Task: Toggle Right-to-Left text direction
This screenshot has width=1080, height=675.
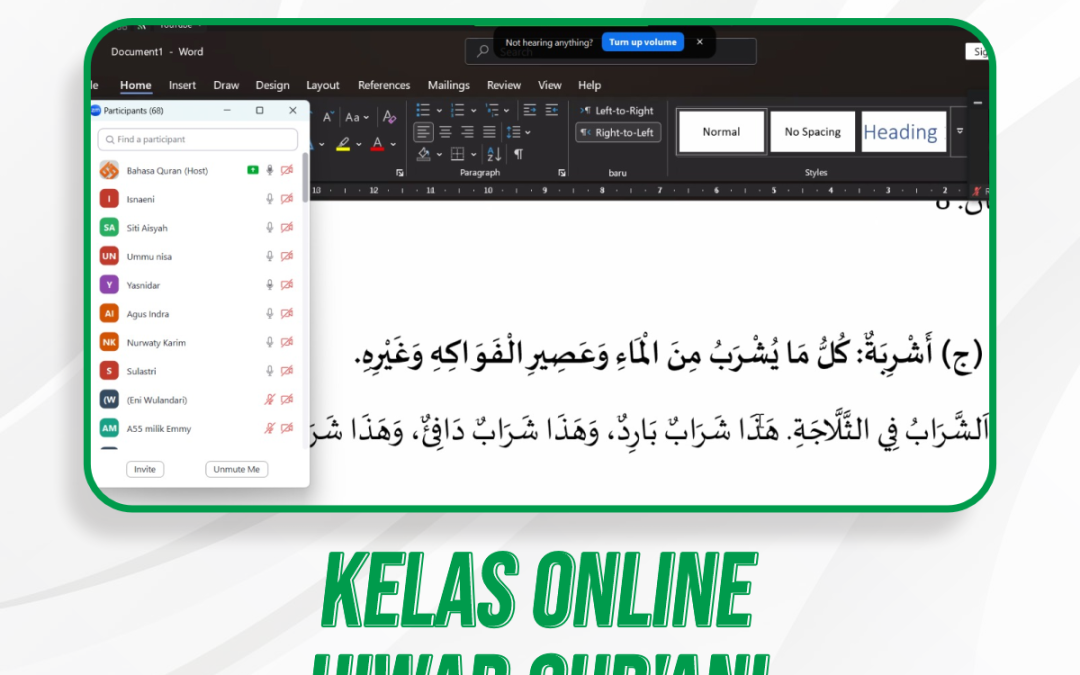Action: (x=618, y=132)
